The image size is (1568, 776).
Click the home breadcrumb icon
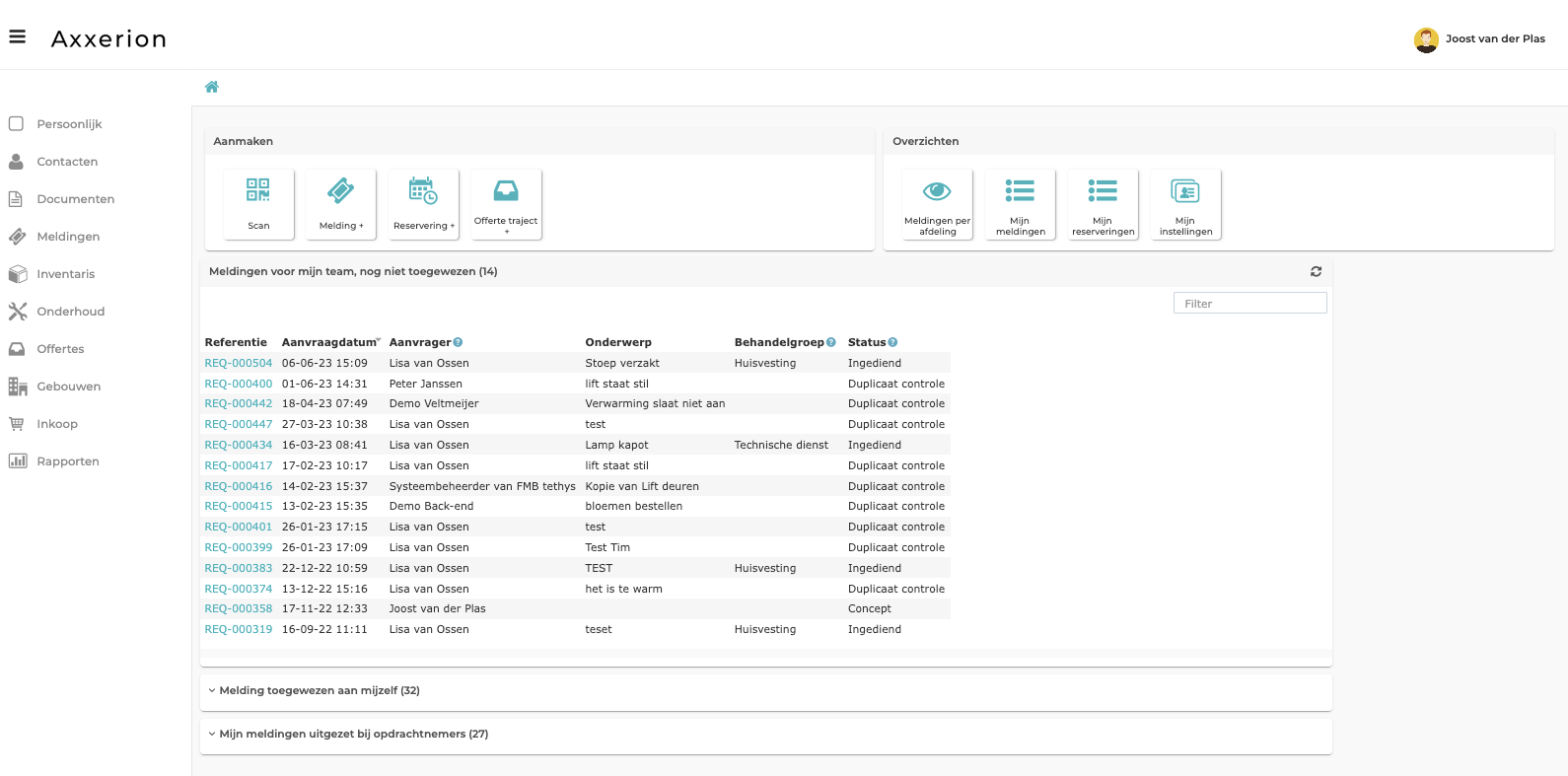(x=211, y=87)
